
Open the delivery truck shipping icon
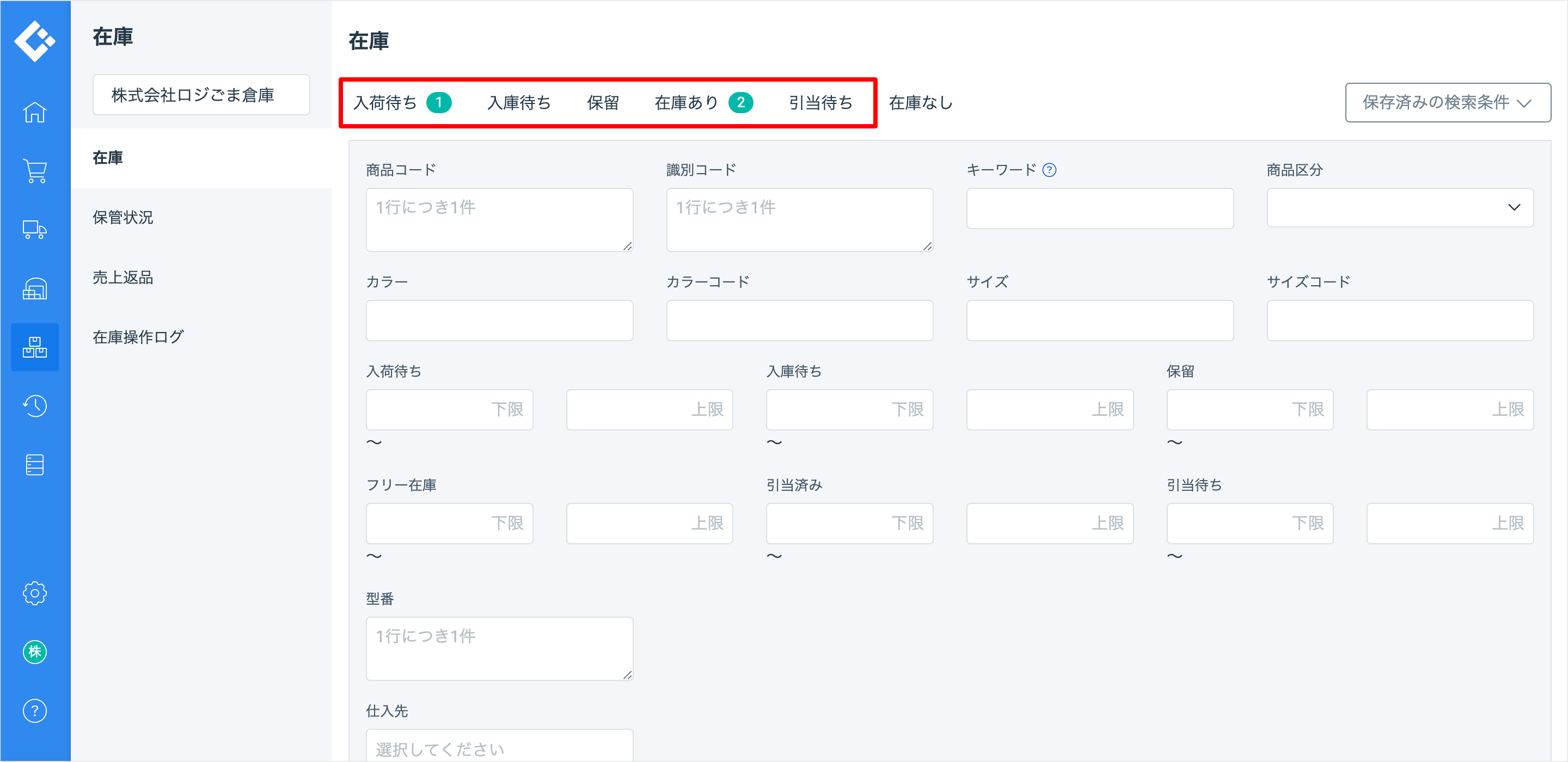pos(35,230)
